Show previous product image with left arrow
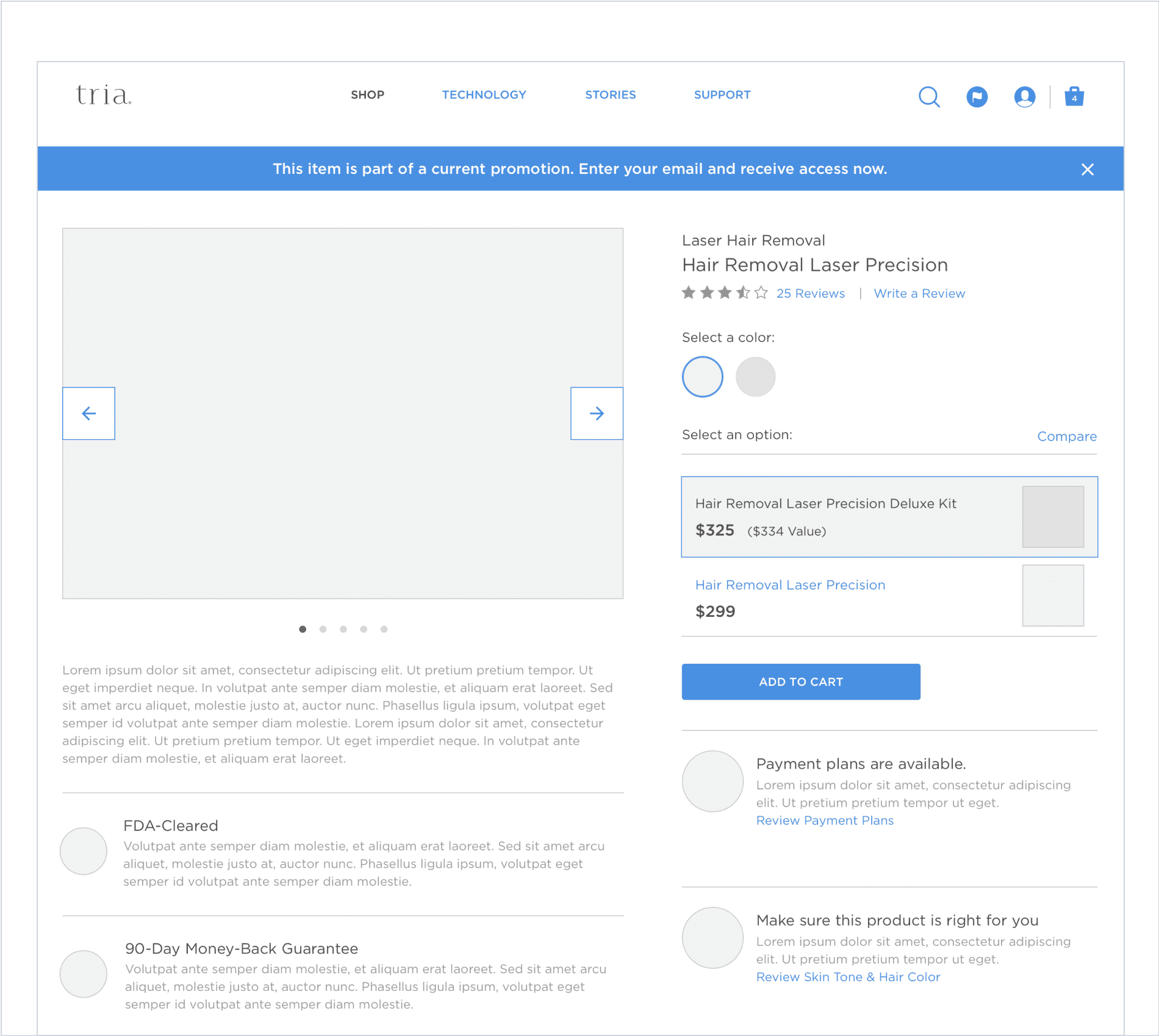 click(89, 413)
